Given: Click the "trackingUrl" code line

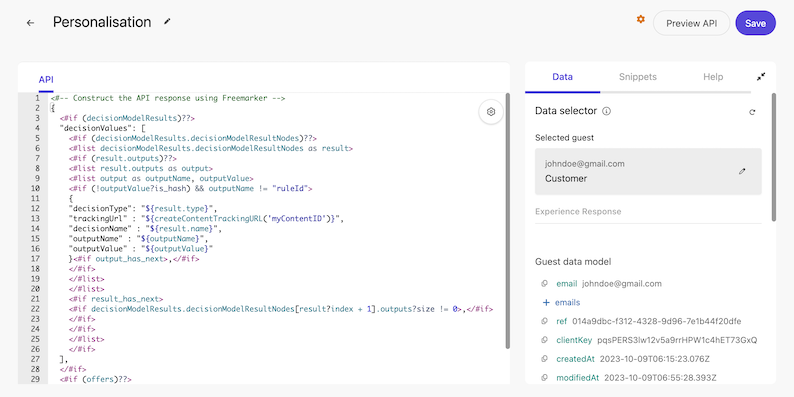Looking at the screenshot, I should (207, 218).
